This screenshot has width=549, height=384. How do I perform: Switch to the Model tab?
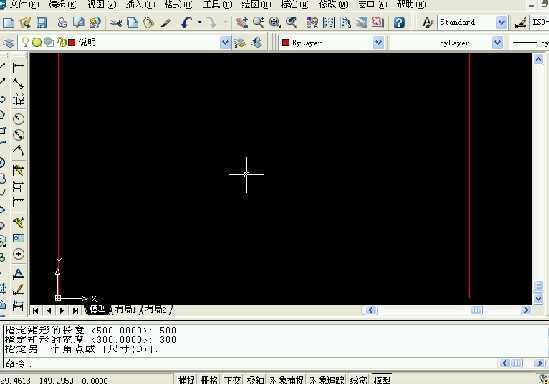[x=97, y=309]
